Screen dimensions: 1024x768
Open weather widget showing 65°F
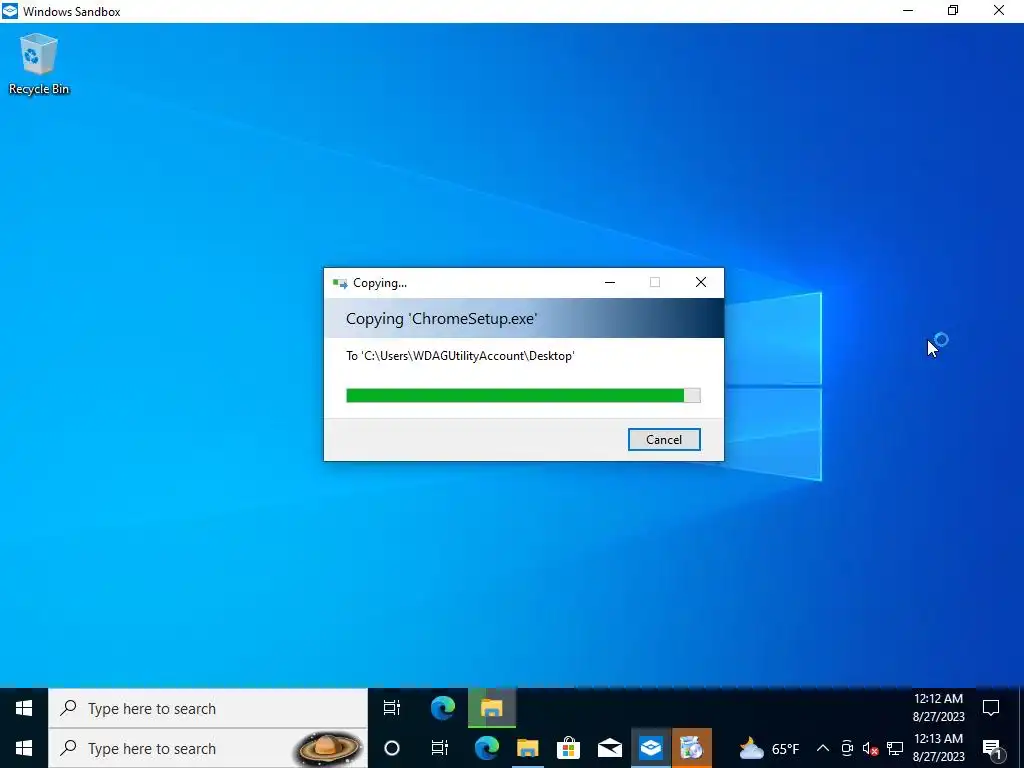click(x=769, y=748)
